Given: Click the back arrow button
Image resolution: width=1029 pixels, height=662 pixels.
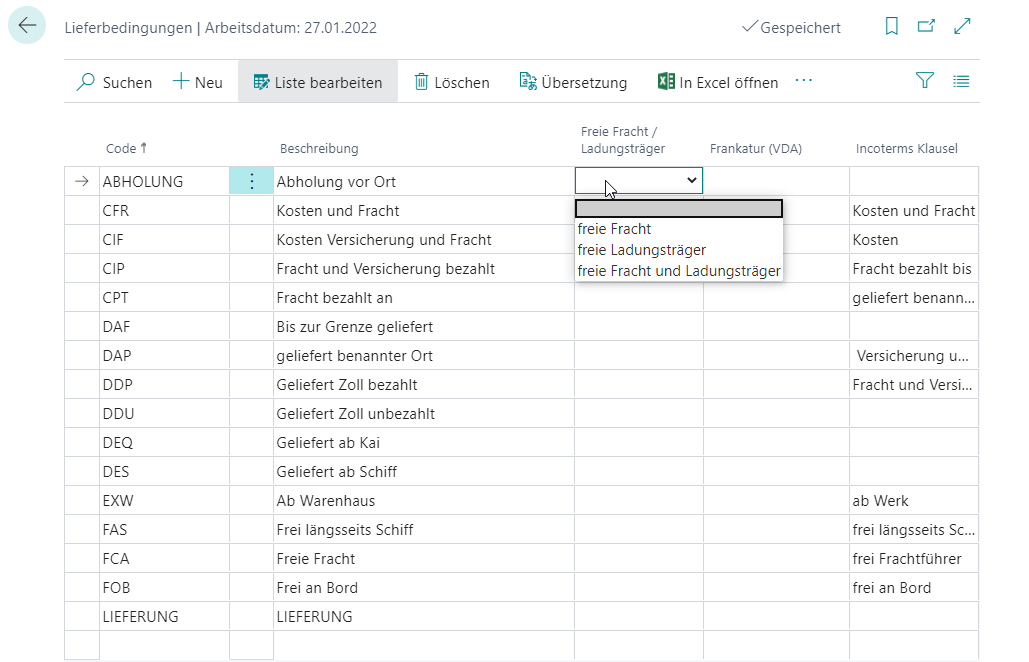Looking at the screenshot, I should 27,26.
